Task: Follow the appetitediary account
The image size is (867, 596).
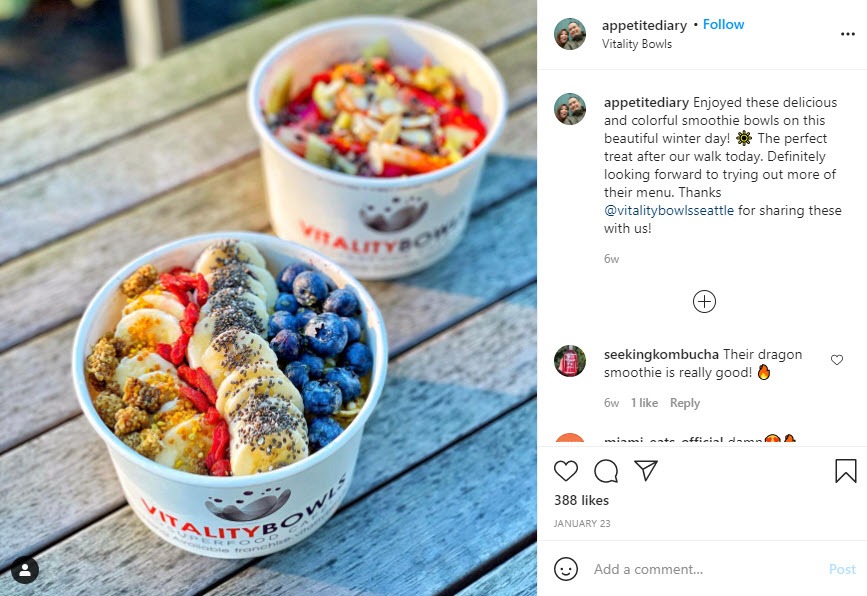Action: click(723, 24)
